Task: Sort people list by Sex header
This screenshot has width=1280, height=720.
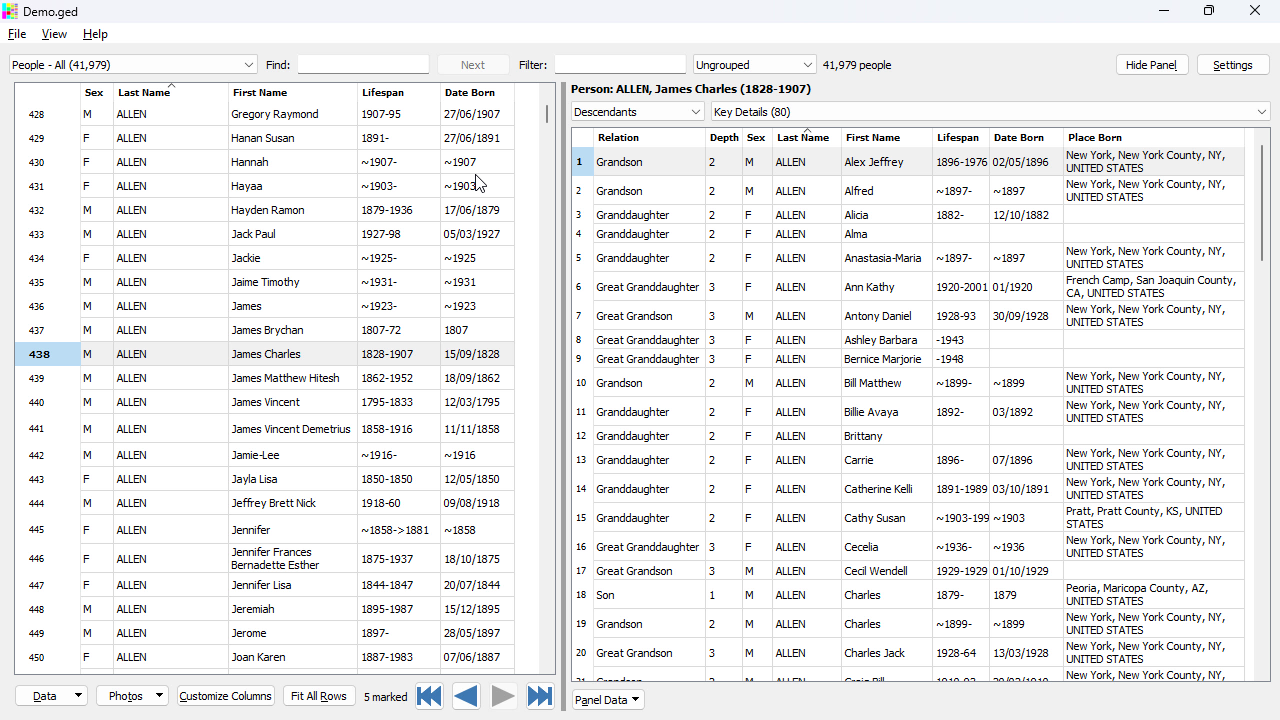Action: point(97,93)
